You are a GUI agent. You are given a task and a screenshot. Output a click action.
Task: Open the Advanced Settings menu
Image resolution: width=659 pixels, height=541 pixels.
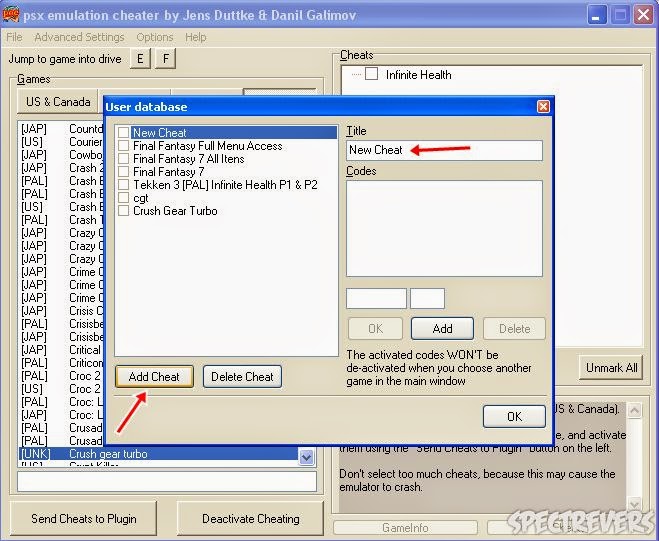point(79,37)
